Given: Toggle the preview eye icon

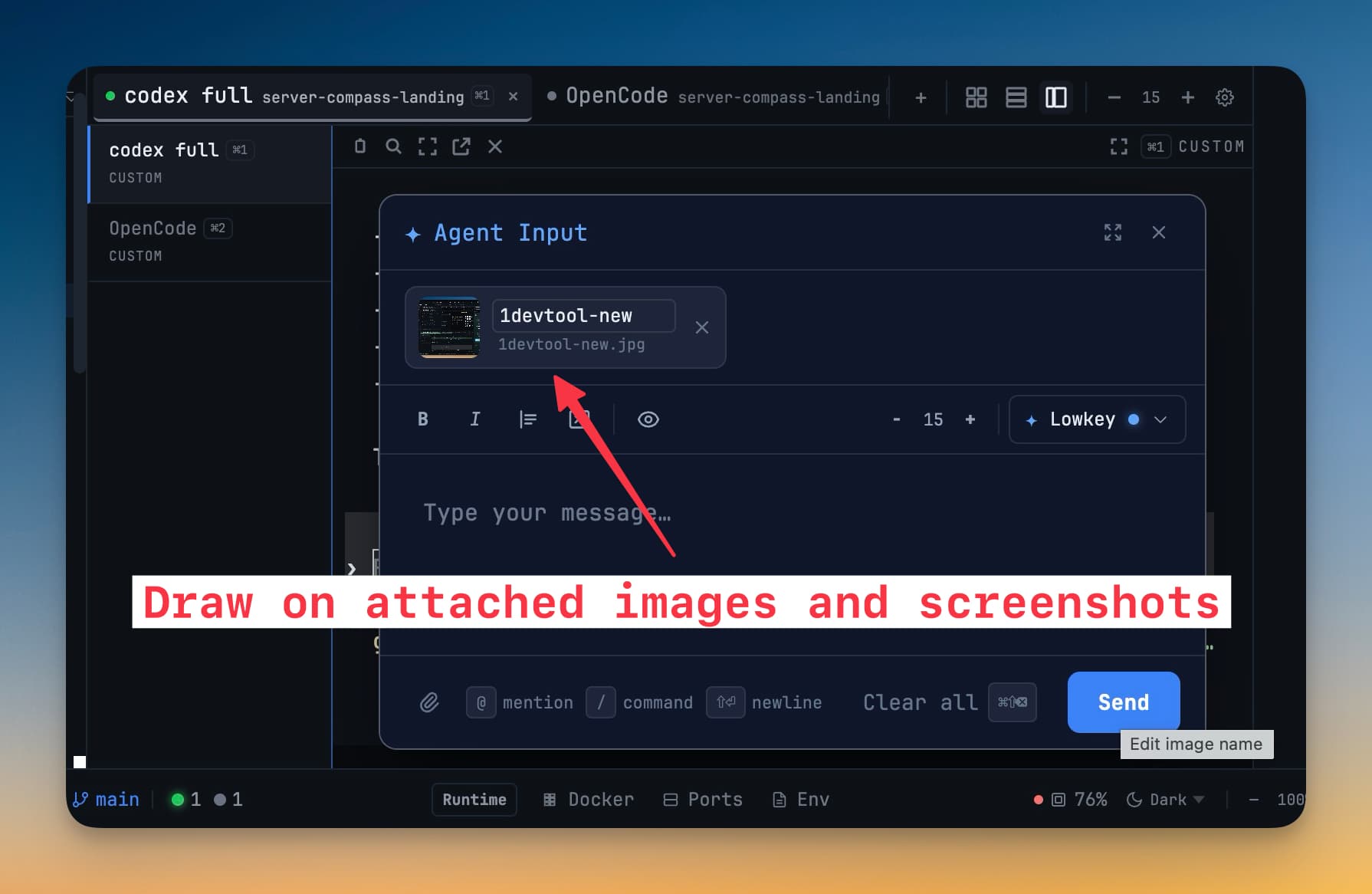Looking at the screenshot, I should pos(648,419).
